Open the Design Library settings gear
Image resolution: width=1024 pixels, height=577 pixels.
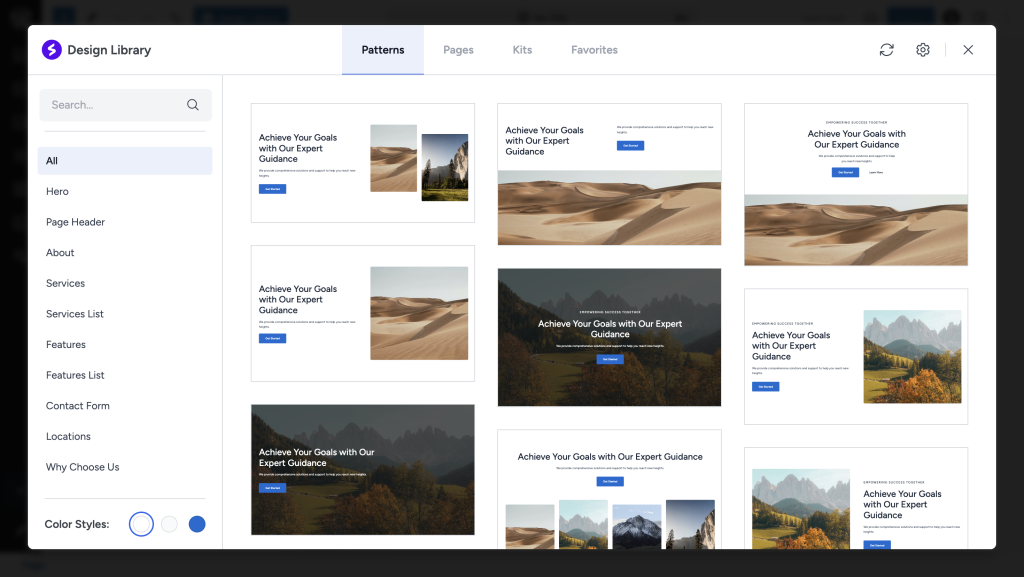(922, 49)
